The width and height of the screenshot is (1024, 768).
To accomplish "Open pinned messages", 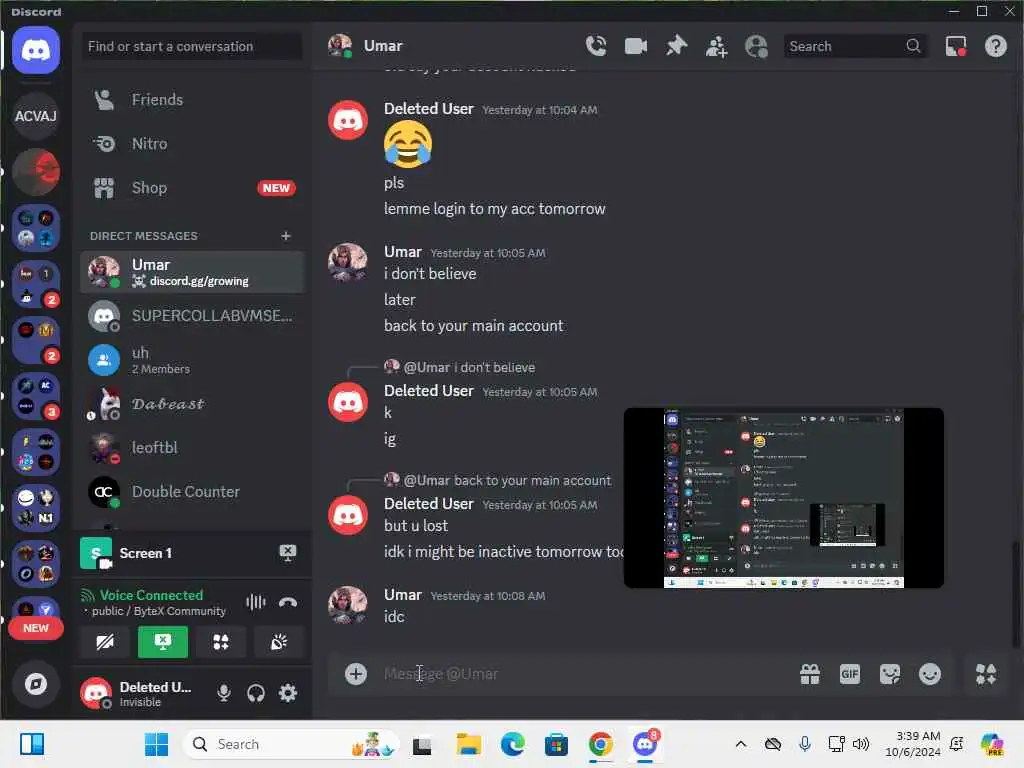I will tap(676, 46).
